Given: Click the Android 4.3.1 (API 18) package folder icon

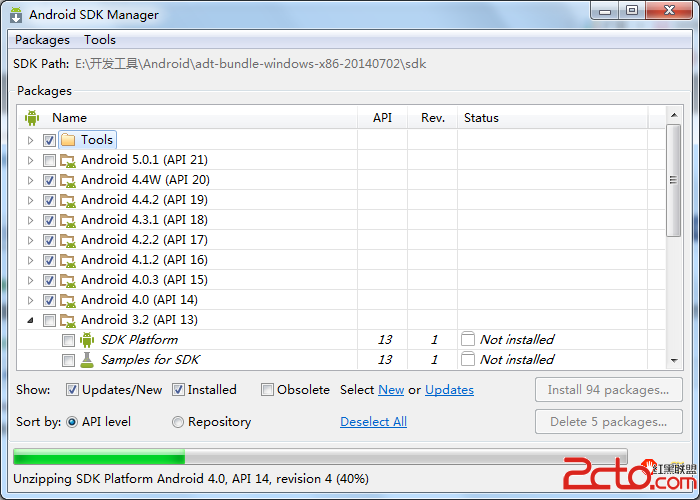Looking at the screenshot, I should (68, 220).
